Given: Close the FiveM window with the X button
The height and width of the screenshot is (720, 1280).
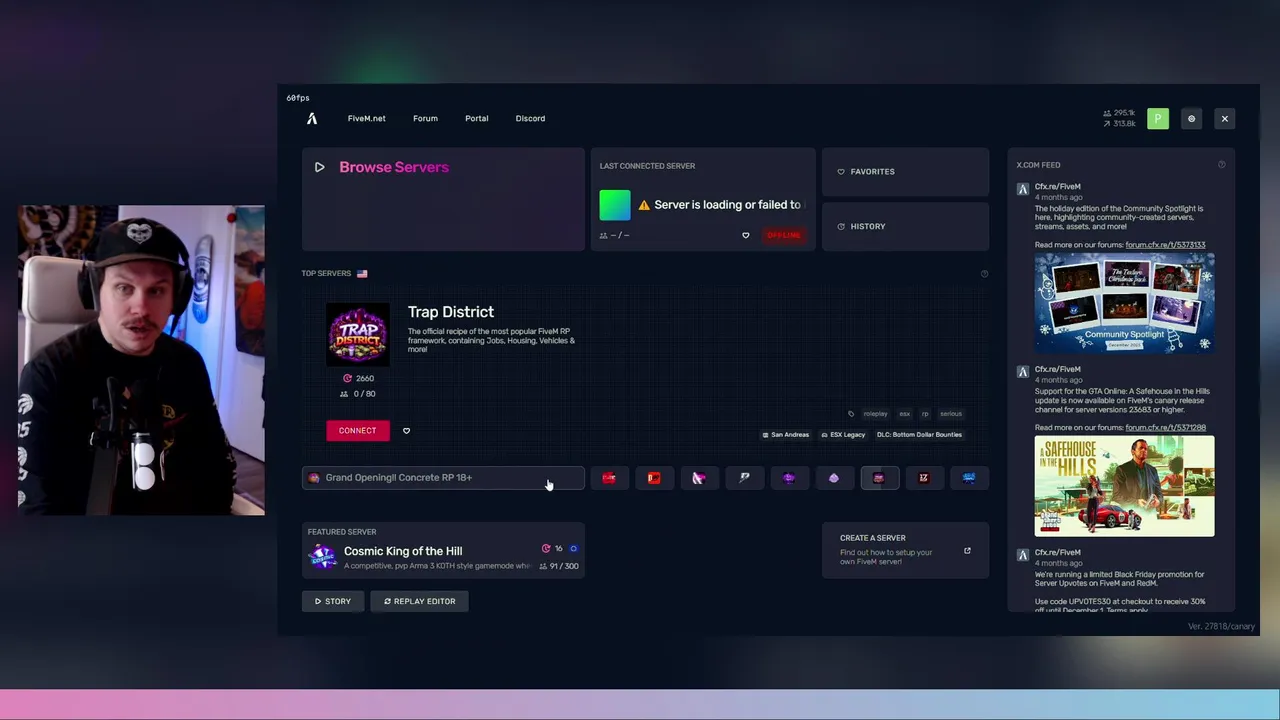Looking at the screenshot, I should tap(1224, 119).
